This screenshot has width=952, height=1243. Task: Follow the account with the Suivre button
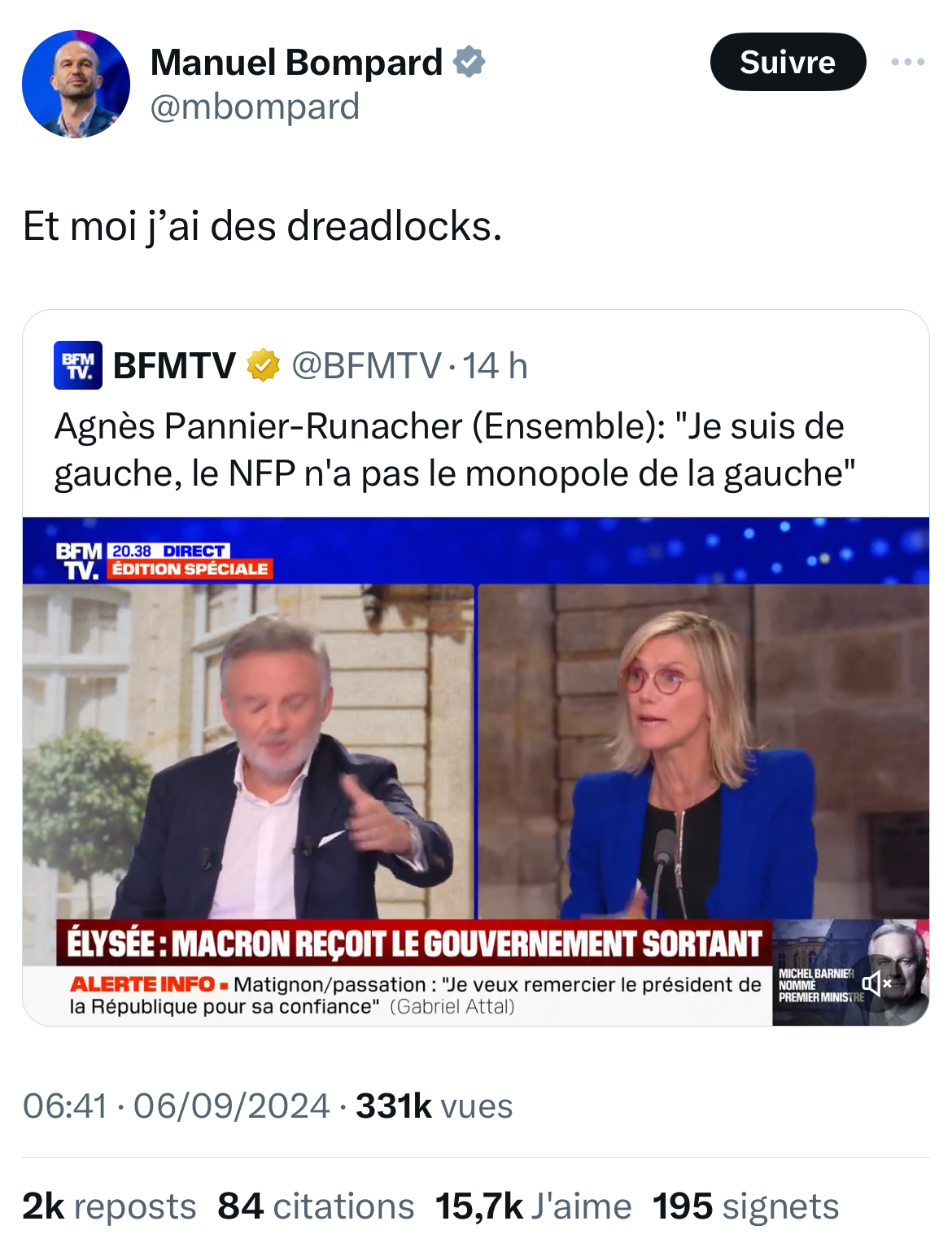tap(788, 62)
